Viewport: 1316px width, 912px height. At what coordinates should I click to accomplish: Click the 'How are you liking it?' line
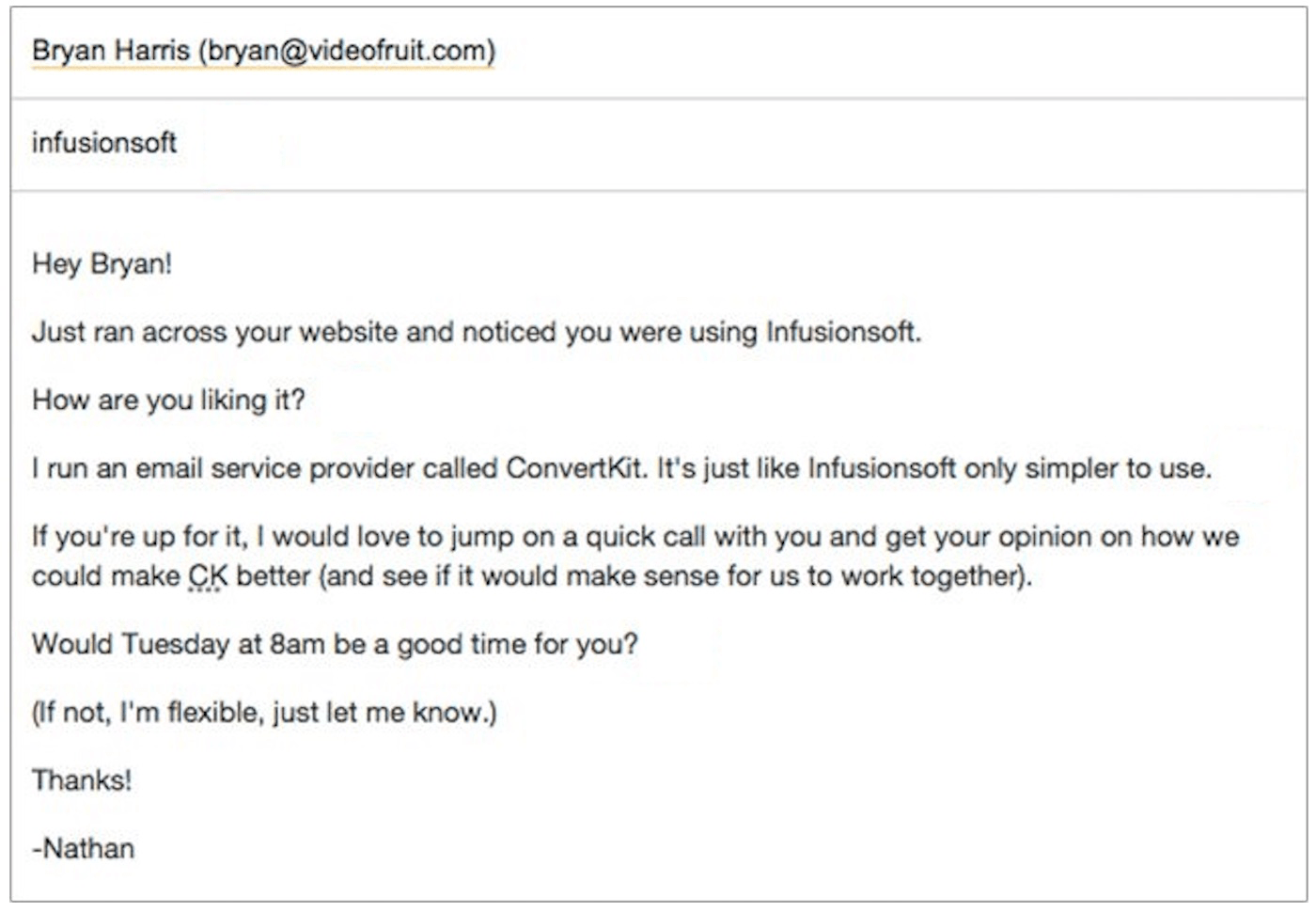pyautogui.click(x=168, y=401)
